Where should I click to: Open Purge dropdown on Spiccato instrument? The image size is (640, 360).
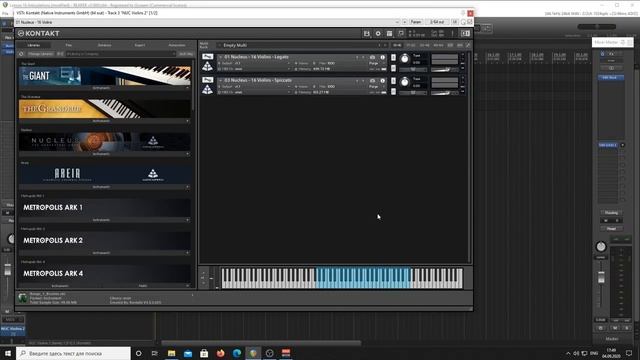click(x=375, y=87)
